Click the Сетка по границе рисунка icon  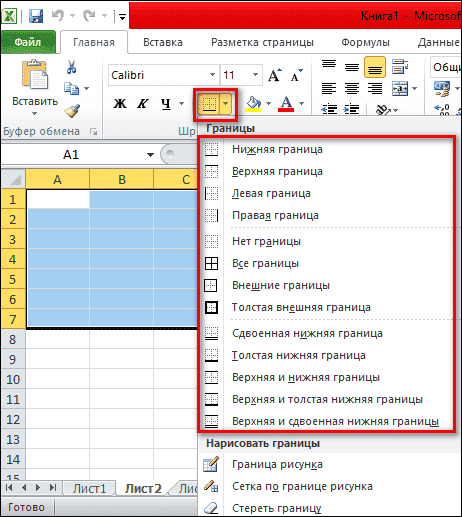point(211,486)
